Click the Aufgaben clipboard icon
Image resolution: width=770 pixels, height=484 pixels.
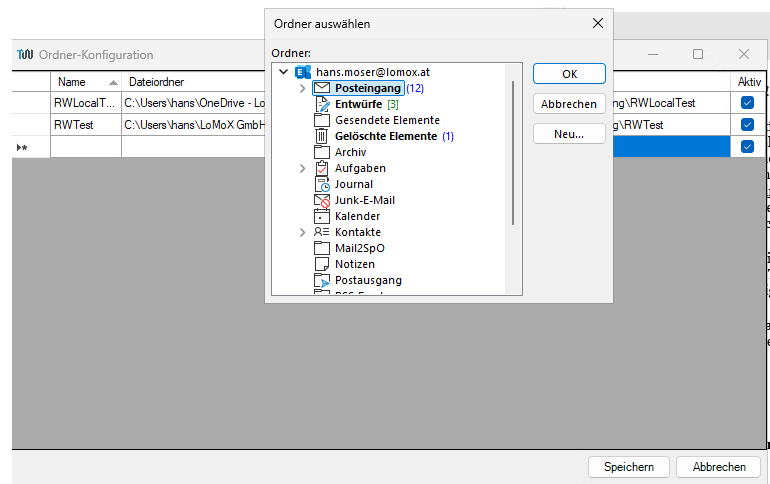pos(322,168)
